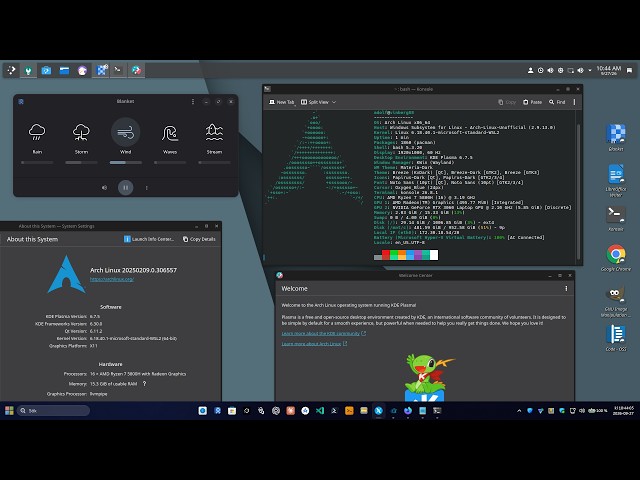Open Blanket's main menu in its title bar

click(193, 101)
